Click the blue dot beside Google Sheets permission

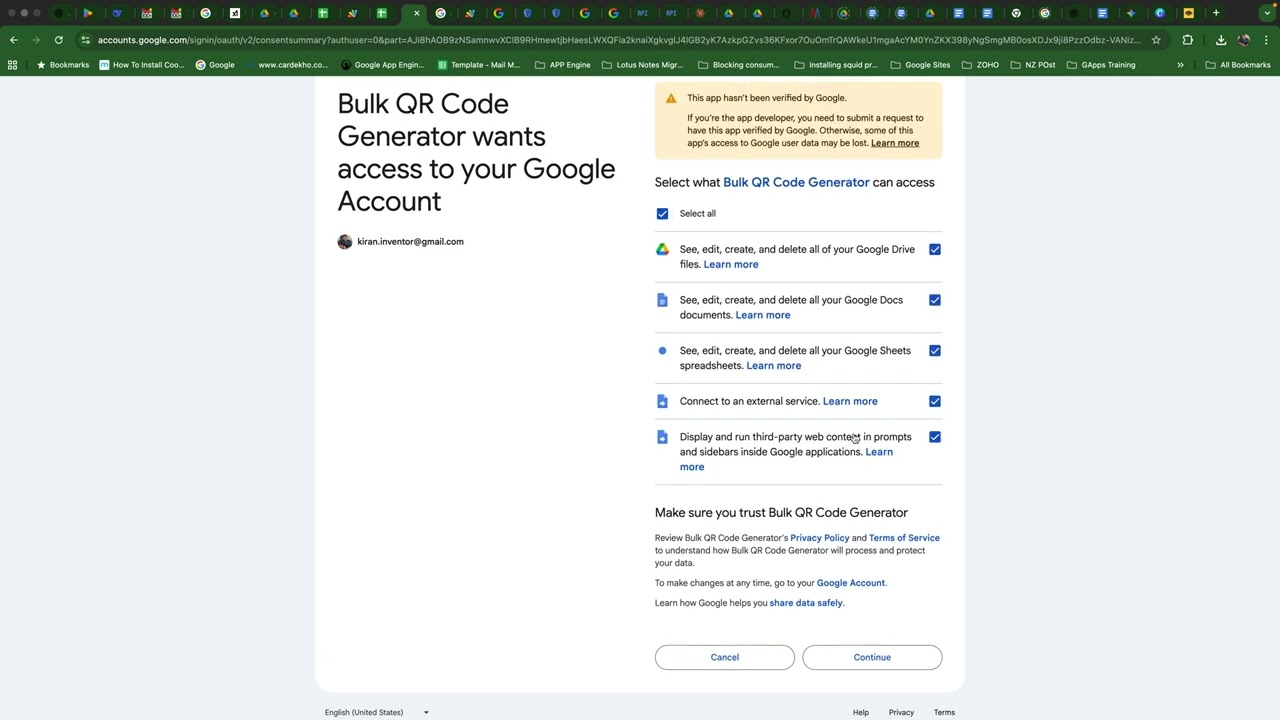tap(662, 351)
